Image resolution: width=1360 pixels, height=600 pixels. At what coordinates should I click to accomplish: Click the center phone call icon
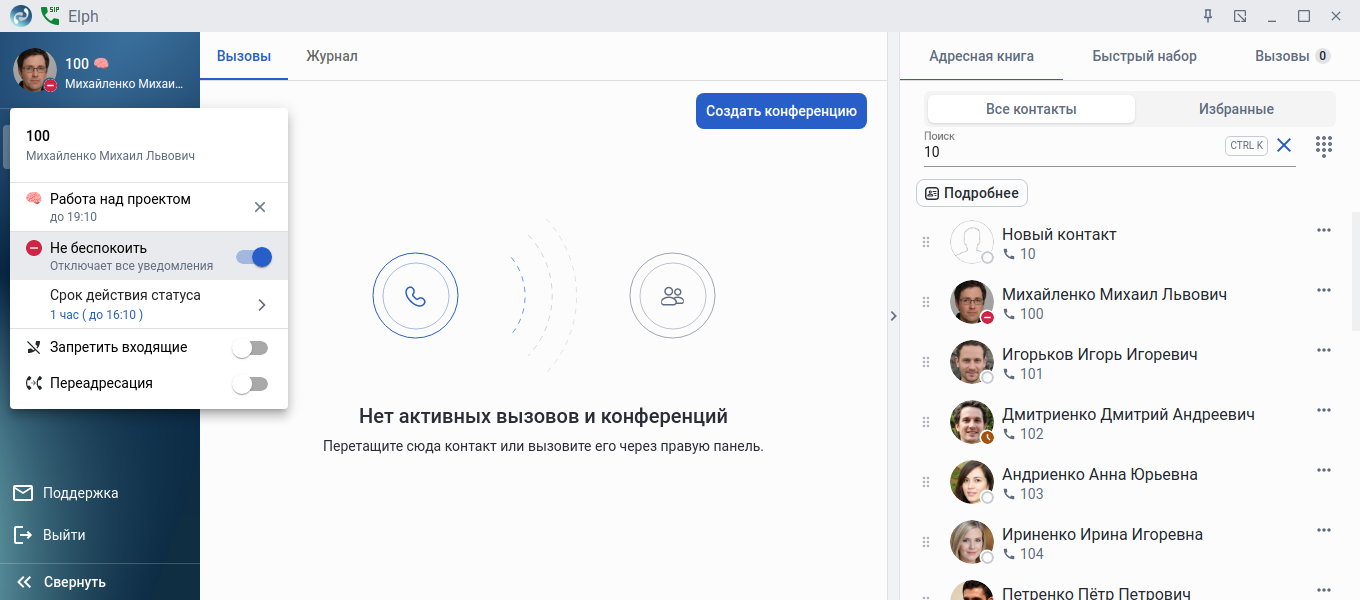[x=415, y=296]
